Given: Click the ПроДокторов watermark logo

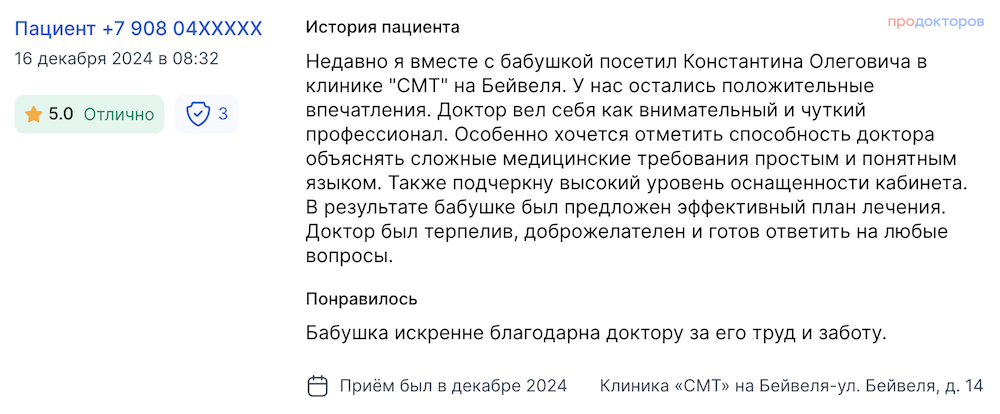Looking at the screenshot, I should (935, 21).
